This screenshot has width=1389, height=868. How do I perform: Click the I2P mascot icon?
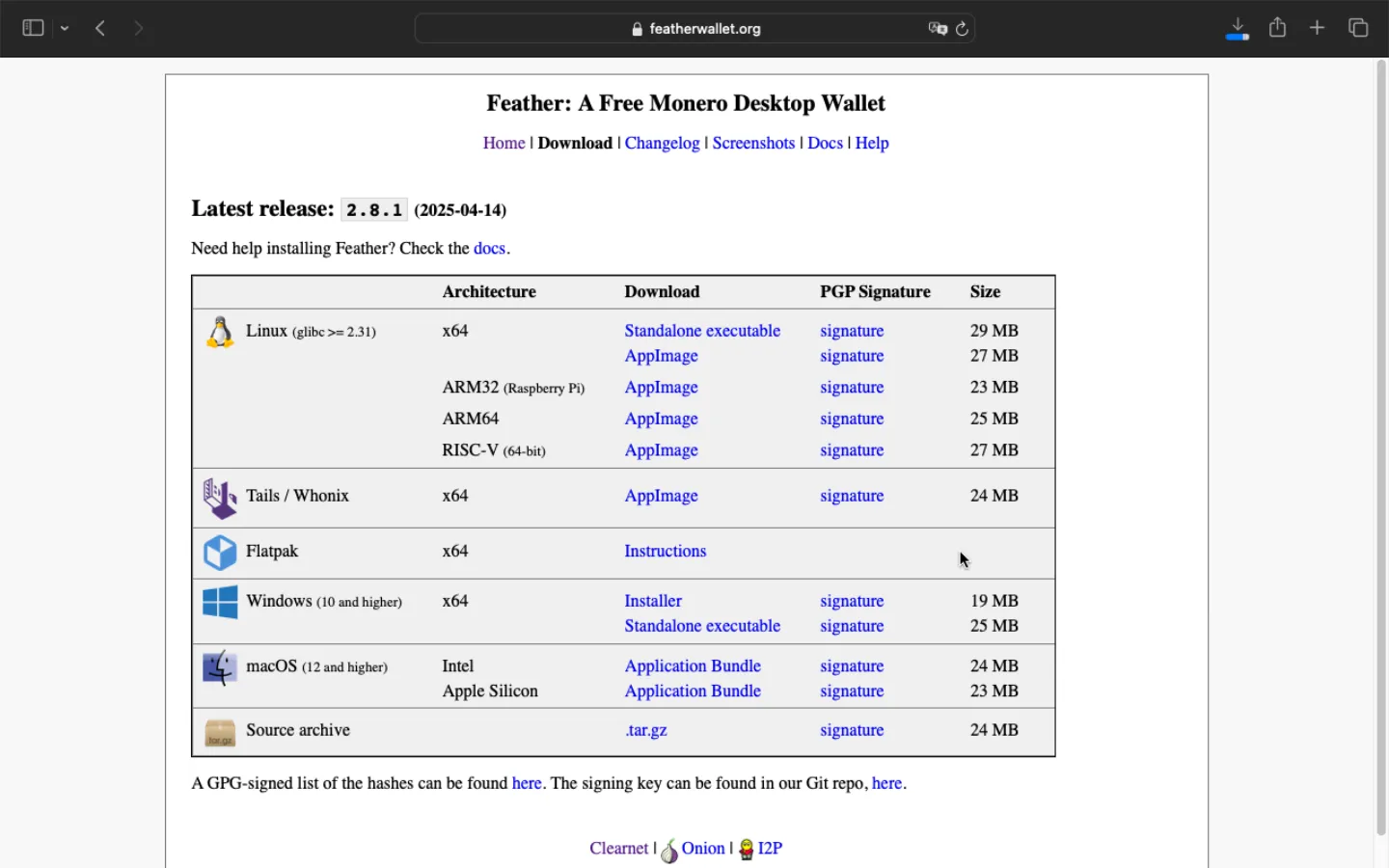746,850
